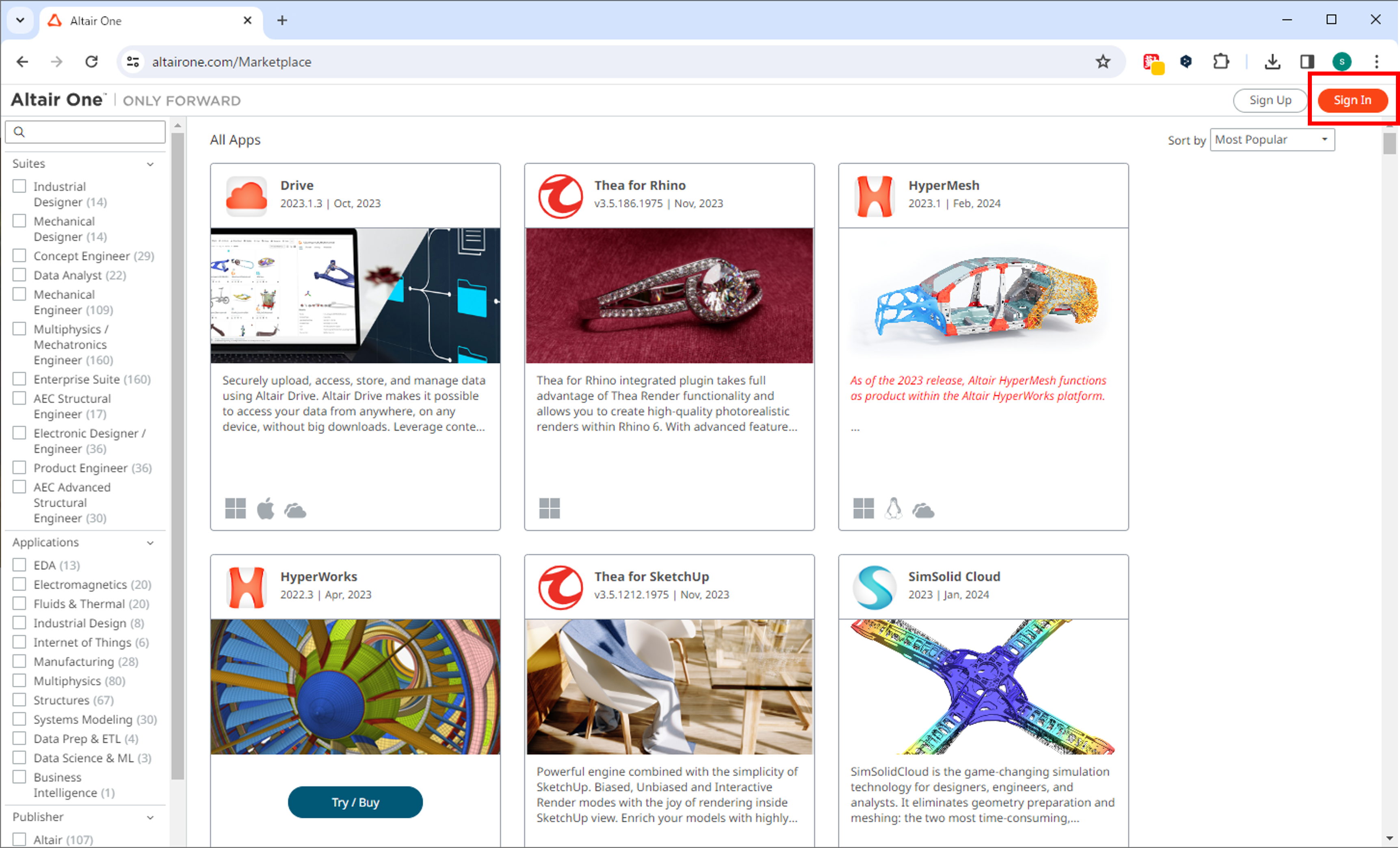Collapse the Suites filter section
Screen dimensions: 1400x848
point(150,164)
